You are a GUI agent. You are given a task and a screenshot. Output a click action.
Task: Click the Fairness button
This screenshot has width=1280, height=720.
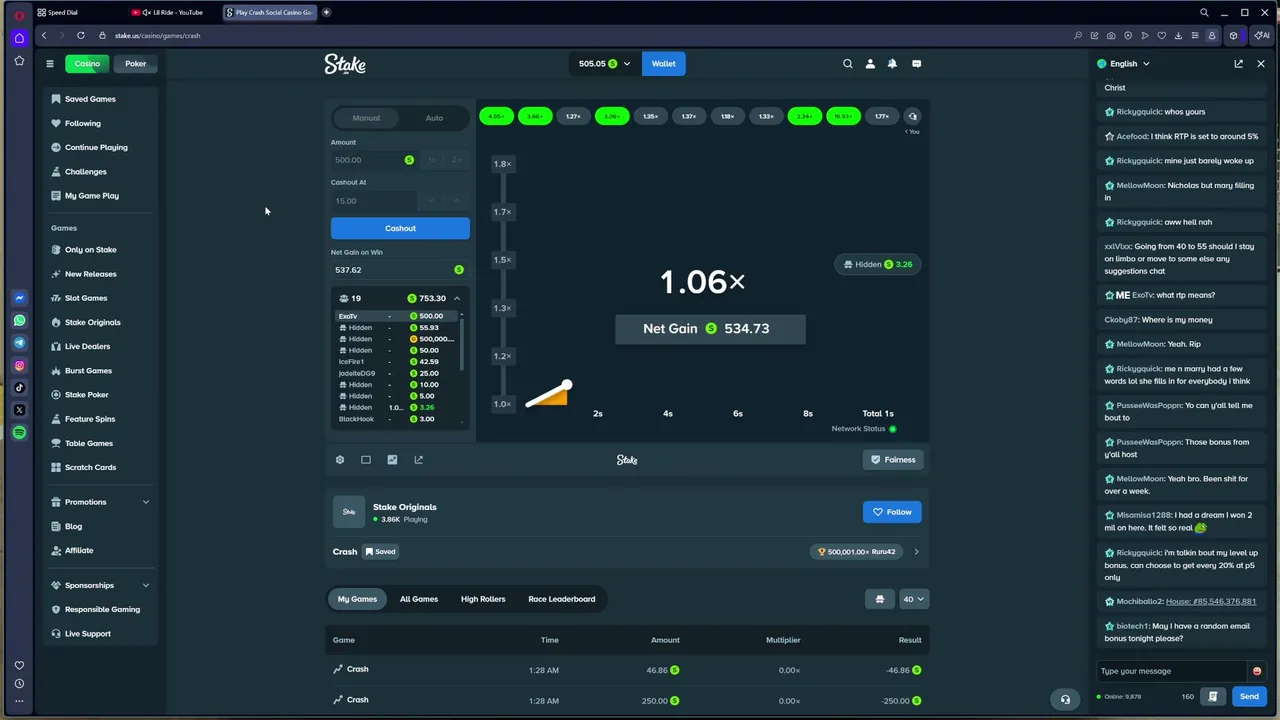point(893,460)
